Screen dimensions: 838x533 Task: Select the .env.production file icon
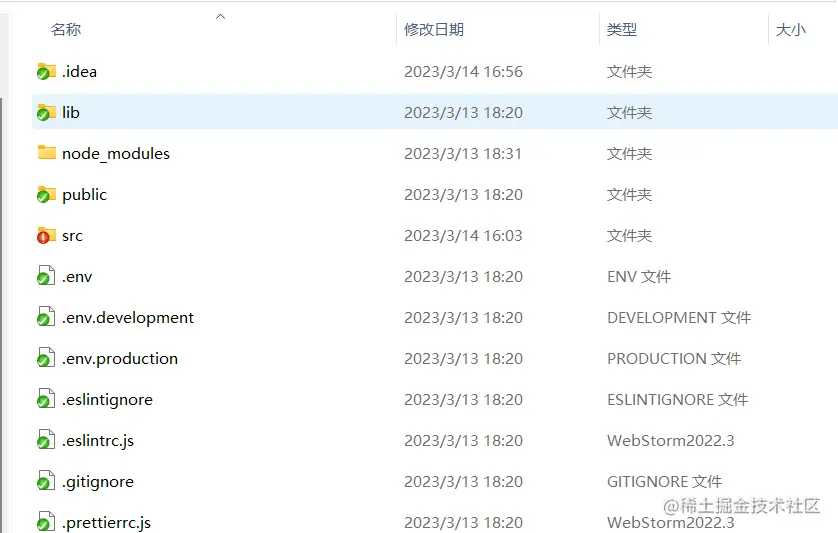click(45, 358)
